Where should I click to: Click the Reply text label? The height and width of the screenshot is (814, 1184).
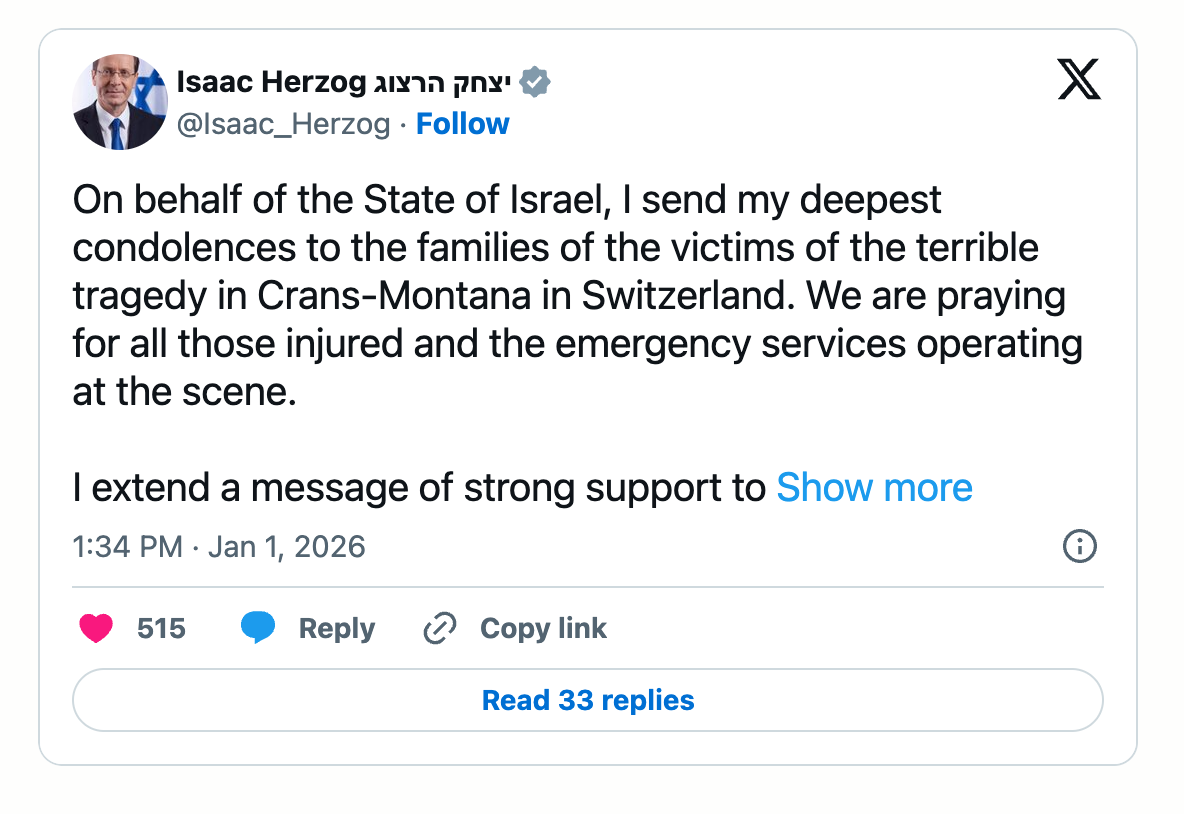click(337, 628)
